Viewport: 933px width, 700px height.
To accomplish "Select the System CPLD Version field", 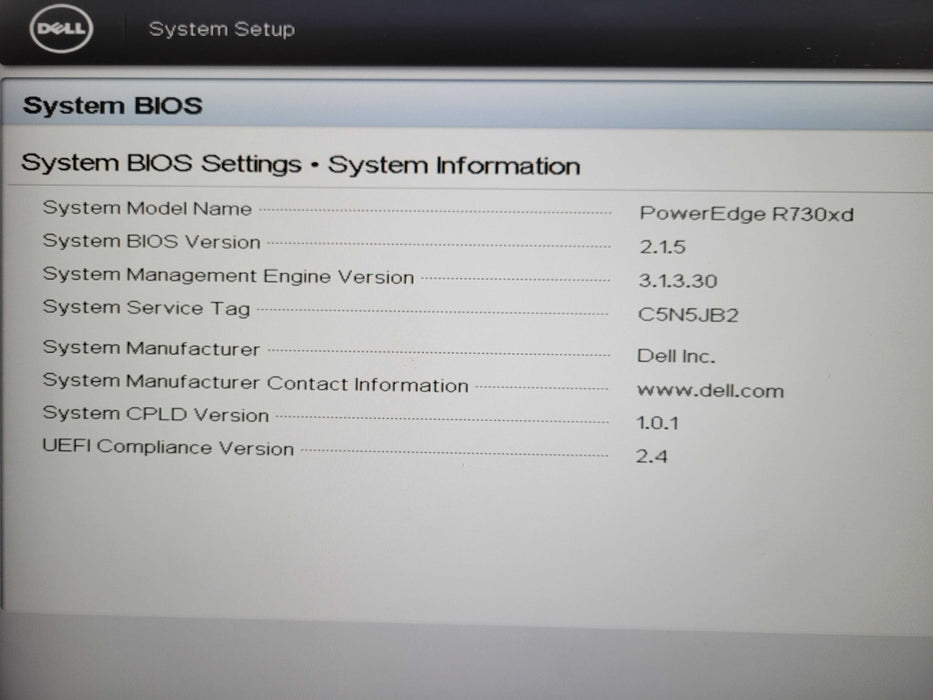I will [x=153, y=414].
